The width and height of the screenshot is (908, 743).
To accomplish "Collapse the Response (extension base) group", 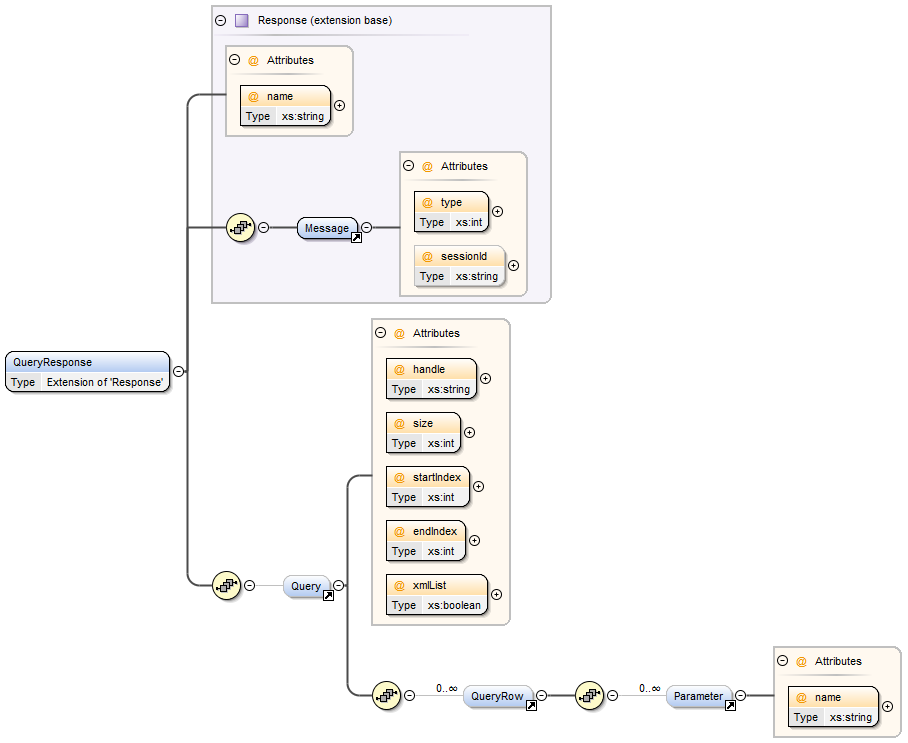I will 220,20.
